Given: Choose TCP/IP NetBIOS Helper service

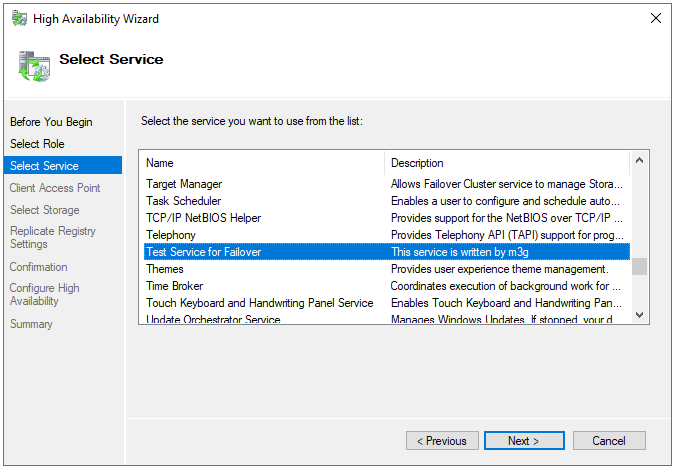Looking at the screenshot, I should click(386, 218).
